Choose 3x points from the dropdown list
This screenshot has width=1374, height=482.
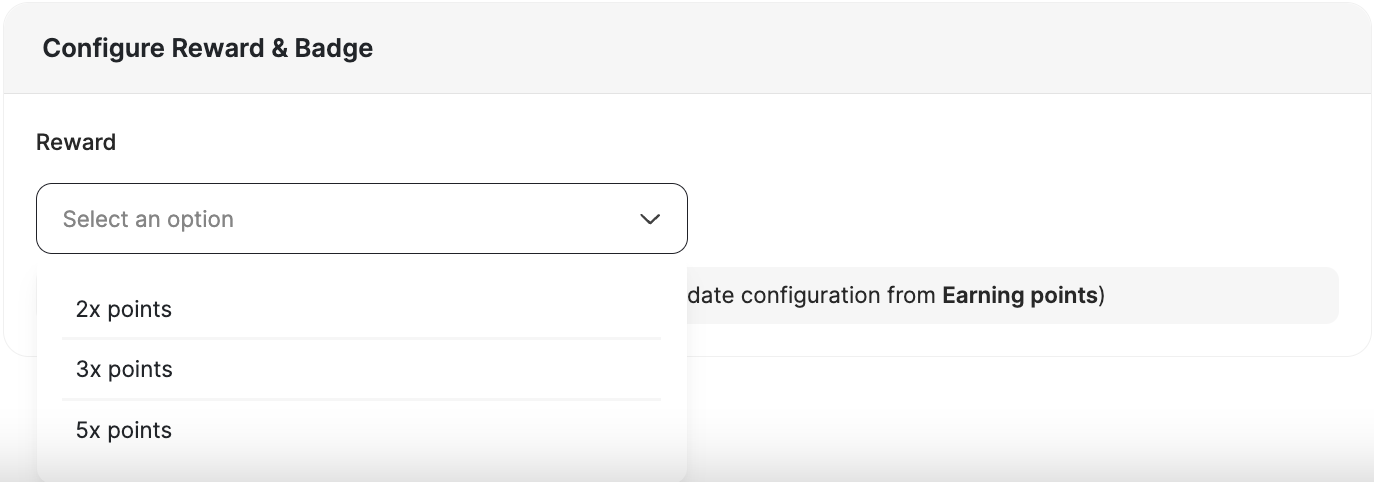[x=124, y=370]
